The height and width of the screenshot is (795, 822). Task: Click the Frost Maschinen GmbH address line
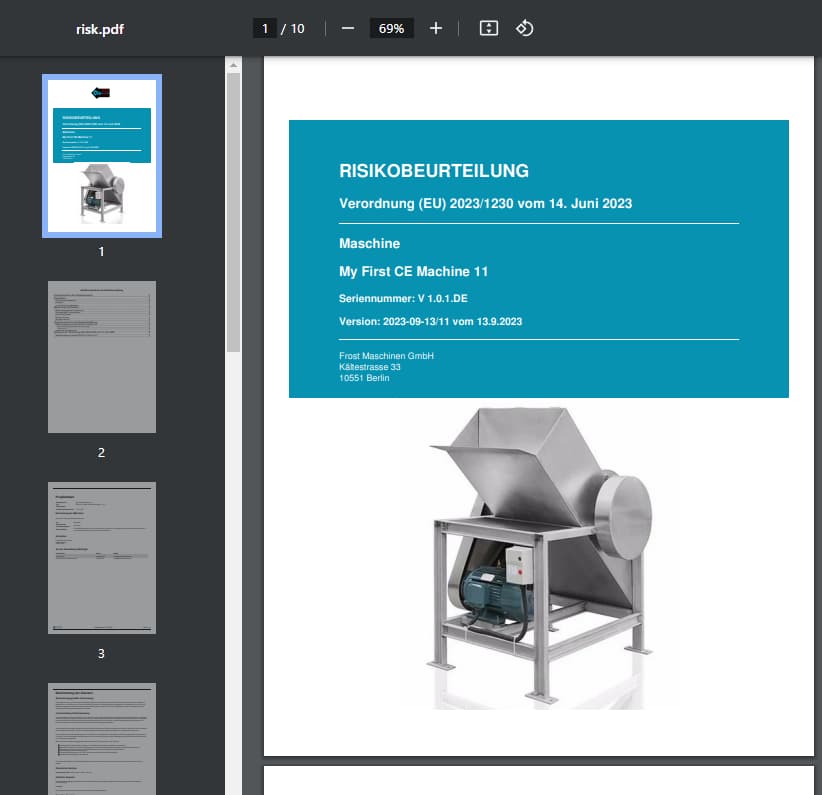pyautogui.click(x=387, y=356)
